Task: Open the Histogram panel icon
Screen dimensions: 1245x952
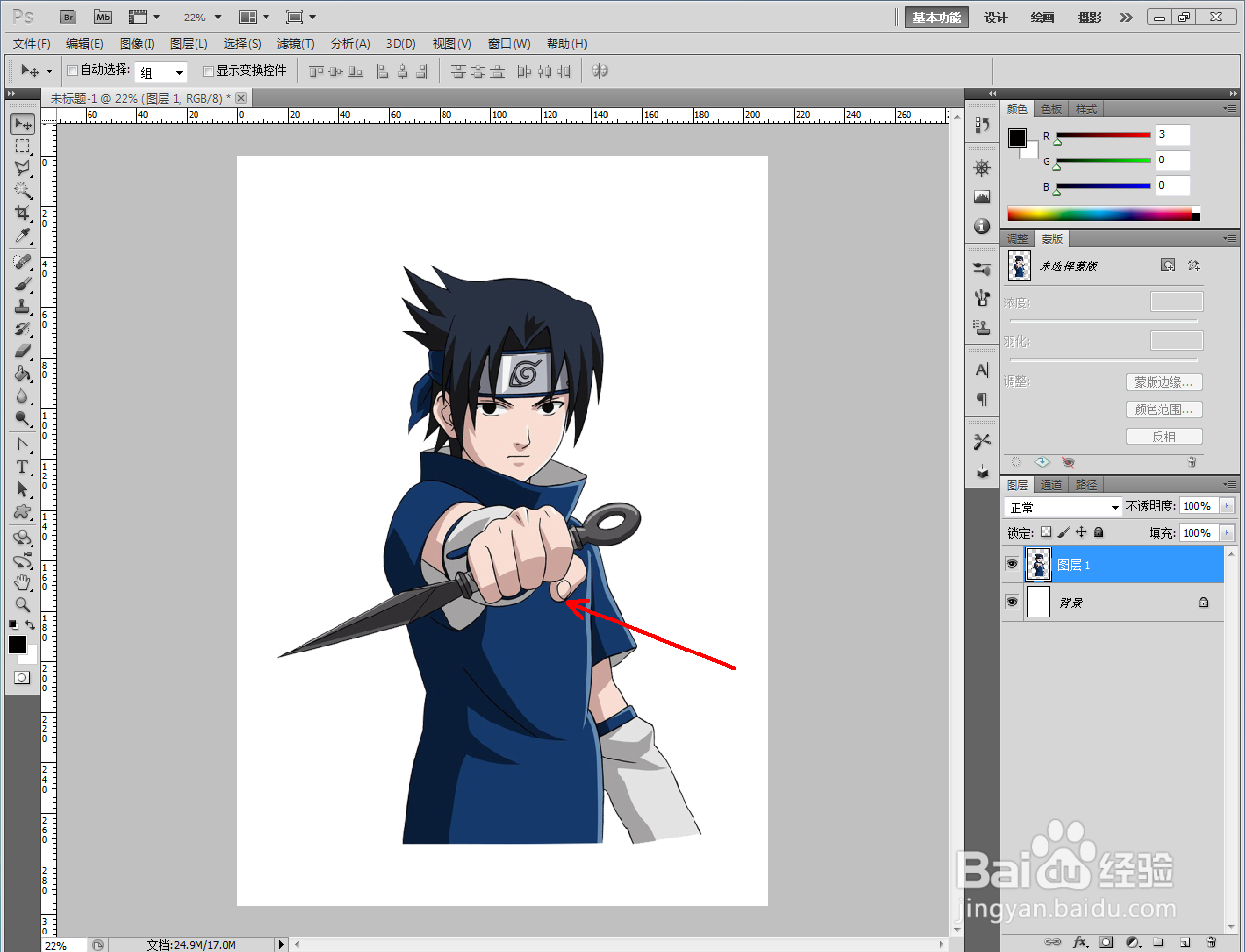Action: point(981,197)
